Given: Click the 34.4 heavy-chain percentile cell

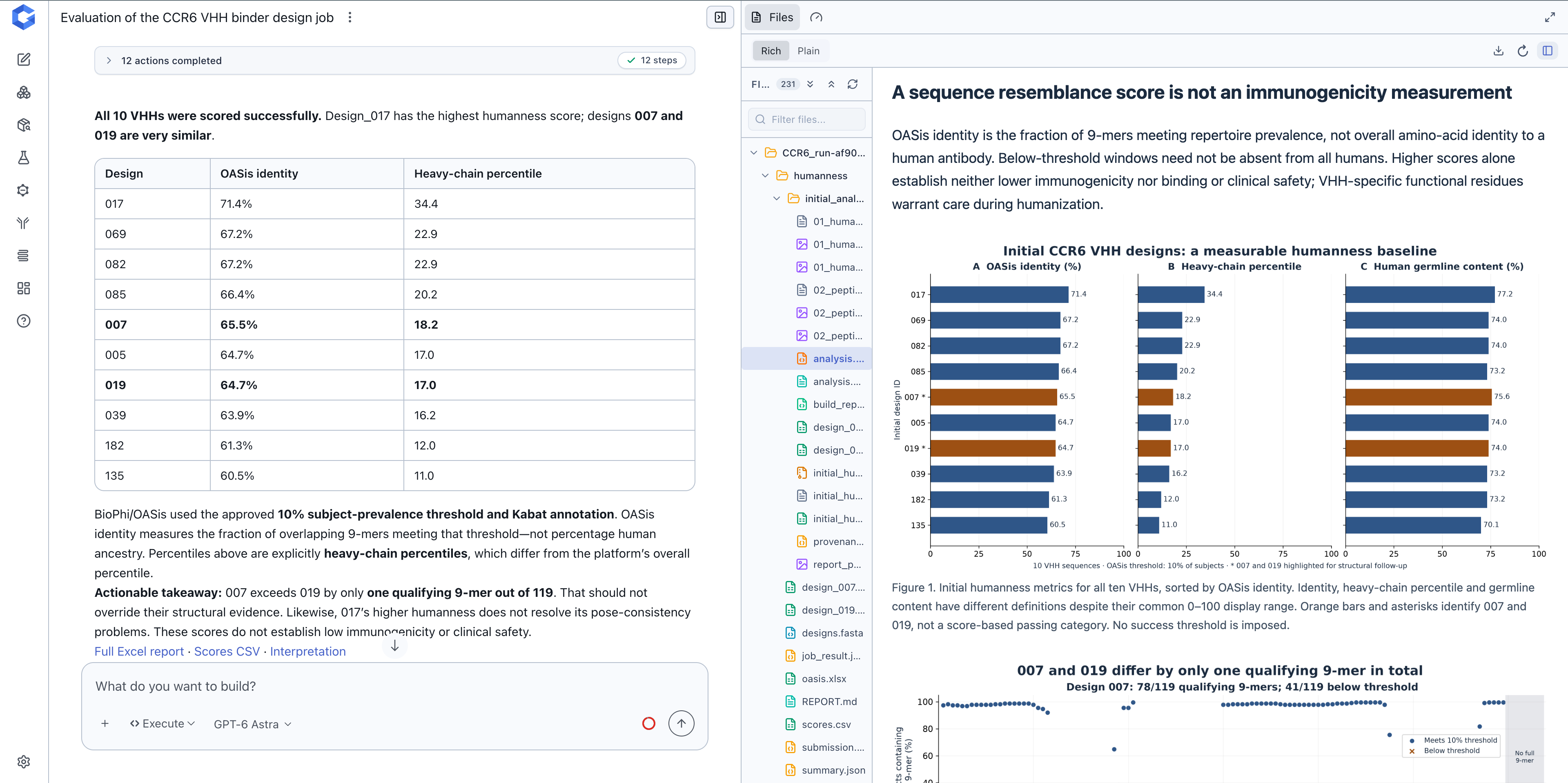Looking at the screenshot, I should [x=549, y=204].
